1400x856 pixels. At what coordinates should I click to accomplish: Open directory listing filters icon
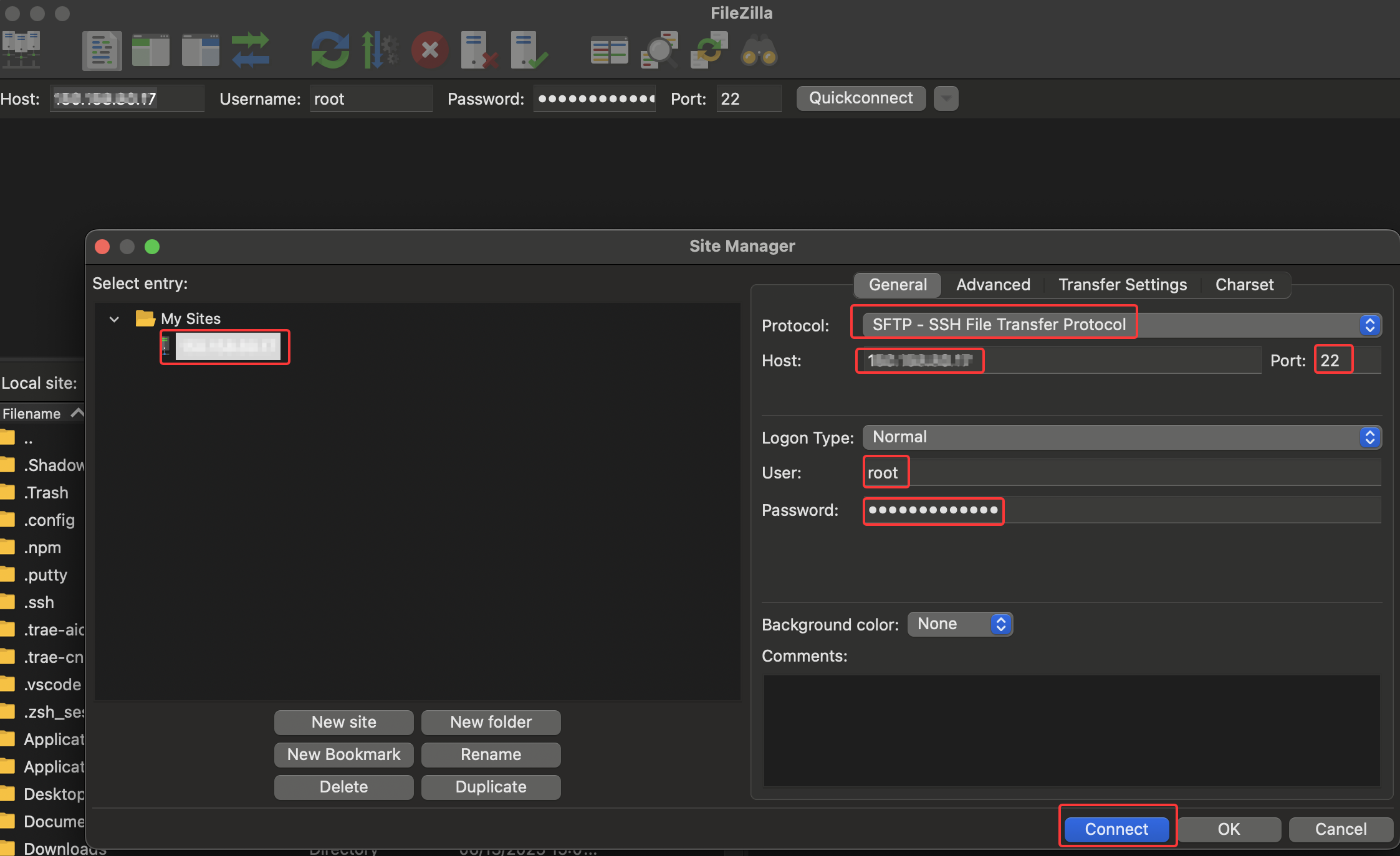point(609,50)
